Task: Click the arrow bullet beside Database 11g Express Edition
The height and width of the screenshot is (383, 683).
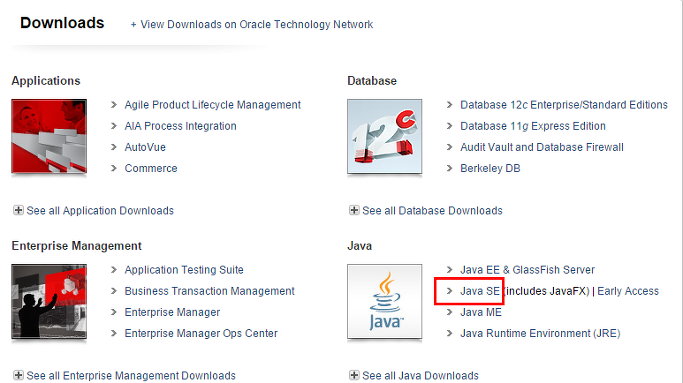Action: coord(450,125)
